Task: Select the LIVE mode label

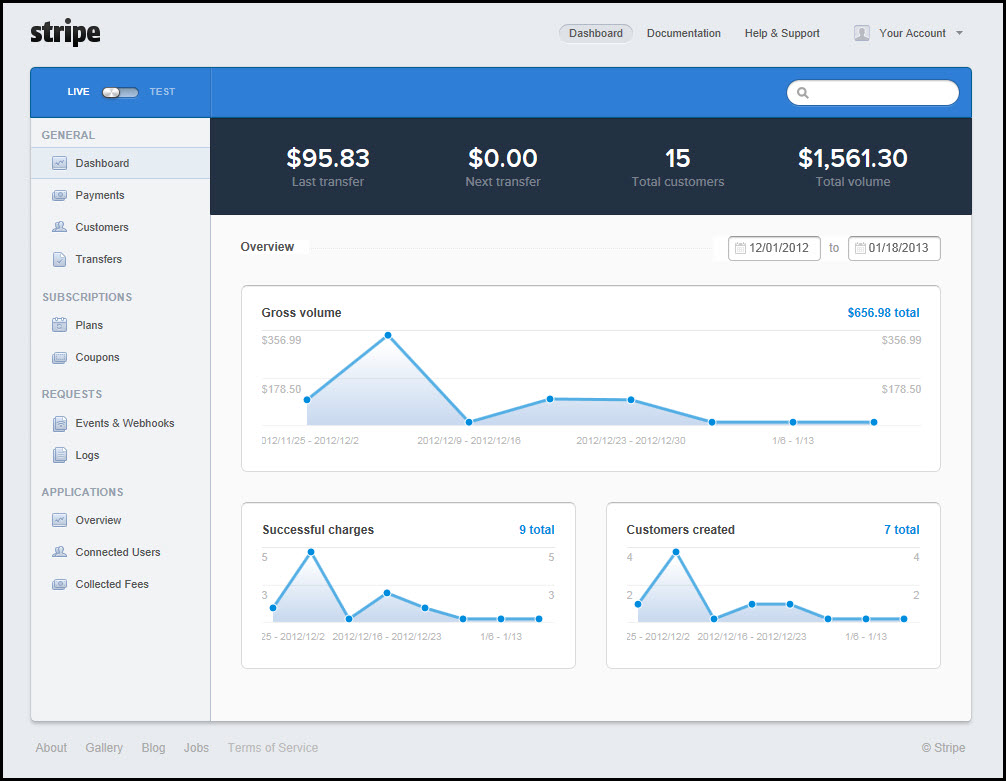Action: (78, 92)
